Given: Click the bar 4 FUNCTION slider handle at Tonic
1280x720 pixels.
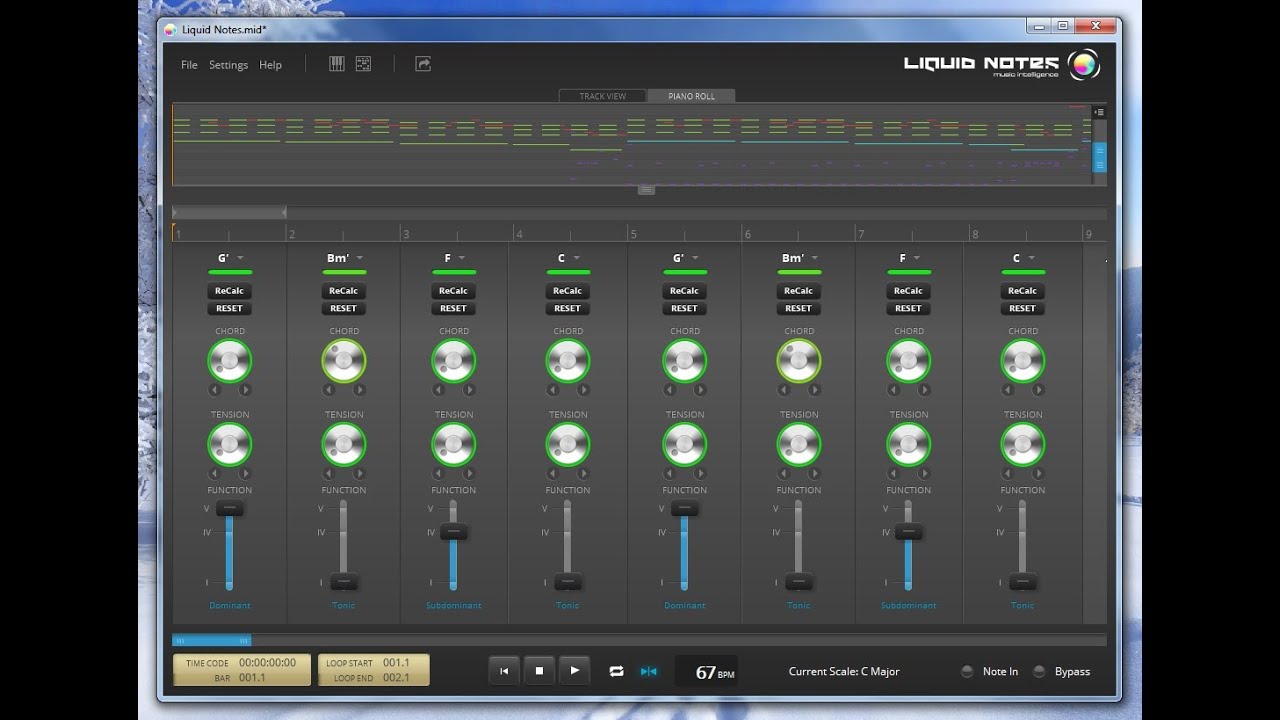Looking at the screenshot, I should (x=568, y=581).
